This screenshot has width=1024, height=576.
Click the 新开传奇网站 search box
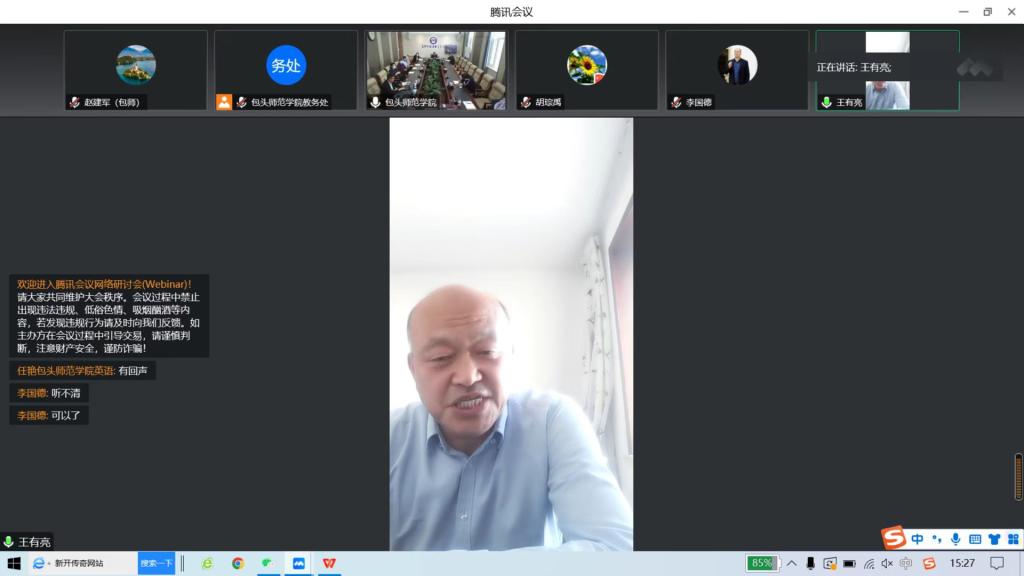tap(90, 563)
